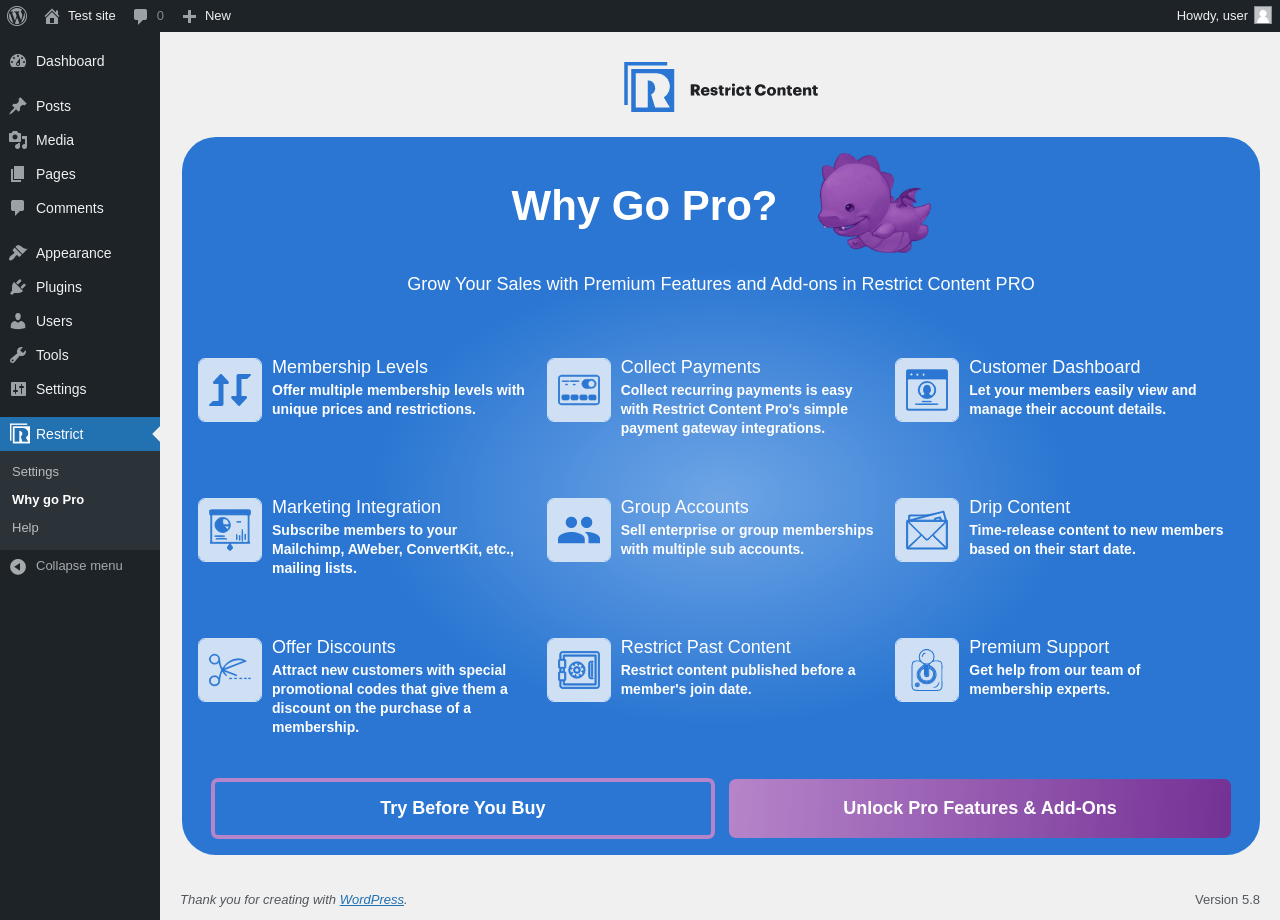Click the Users person icon
Viewport: 1280px width, 920px height.
[18, 321]
